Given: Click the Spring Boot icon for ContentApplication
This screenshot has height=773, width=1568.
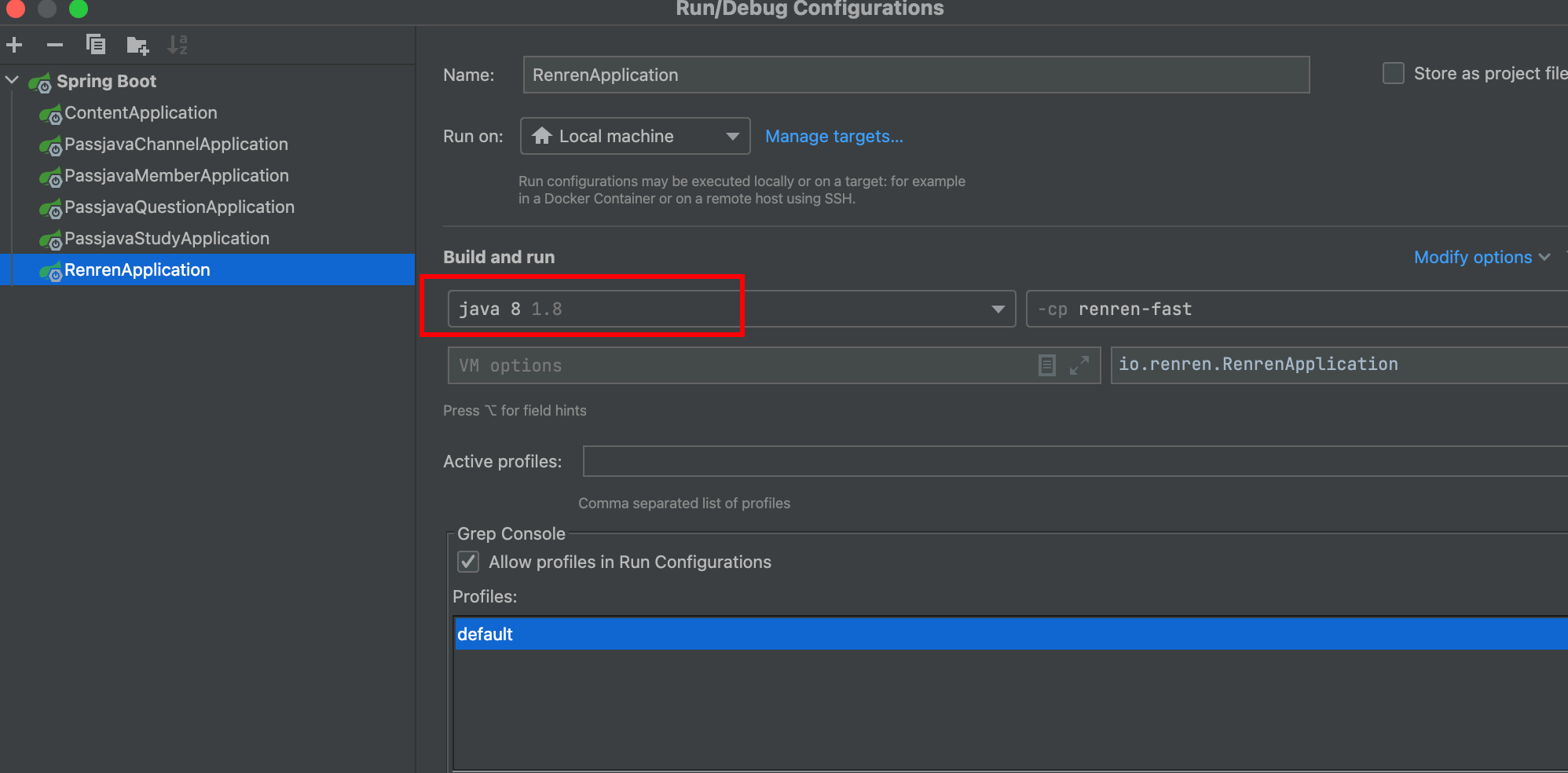Looking at the screenshot, I should coord(51,114).
